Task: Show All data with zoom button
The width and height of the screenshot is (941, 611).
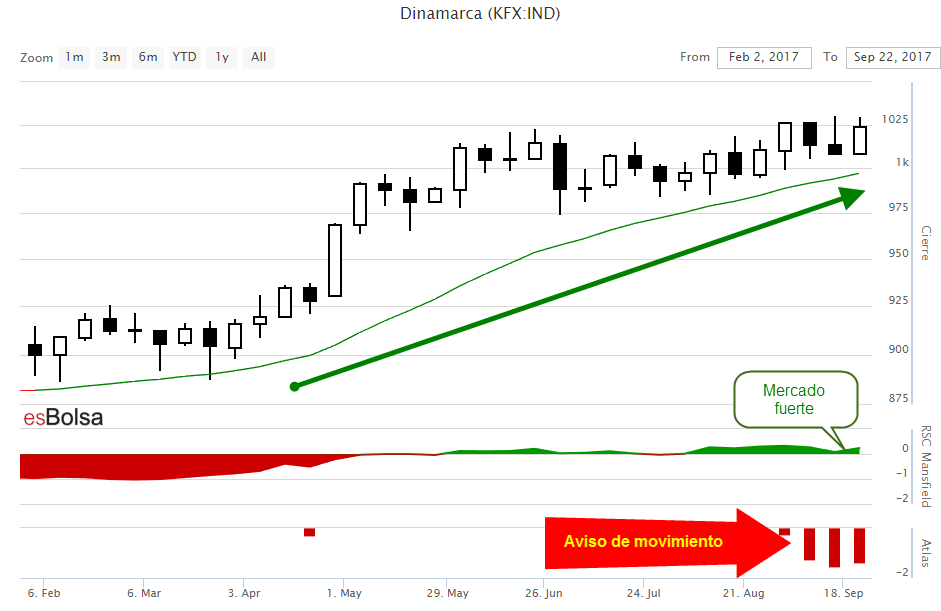Action: pos(259,57)
